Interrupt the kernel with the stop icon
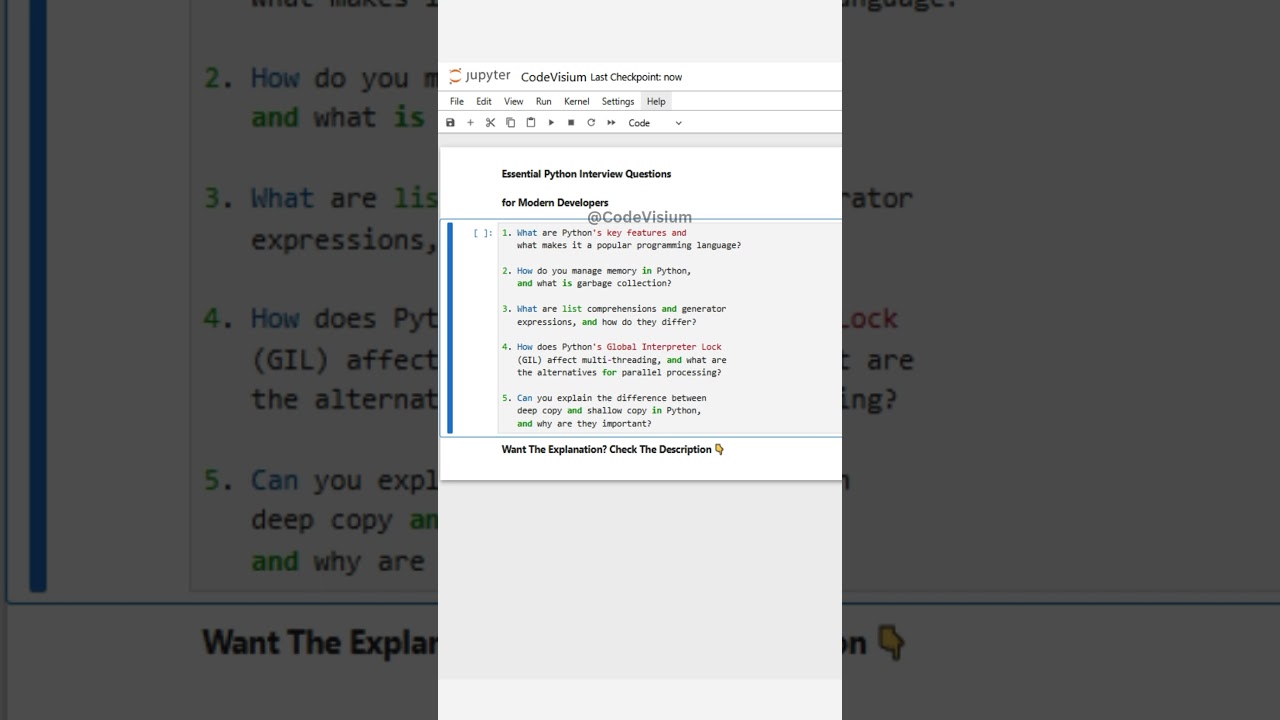The image size is (1280, 720). pos(571,123)
